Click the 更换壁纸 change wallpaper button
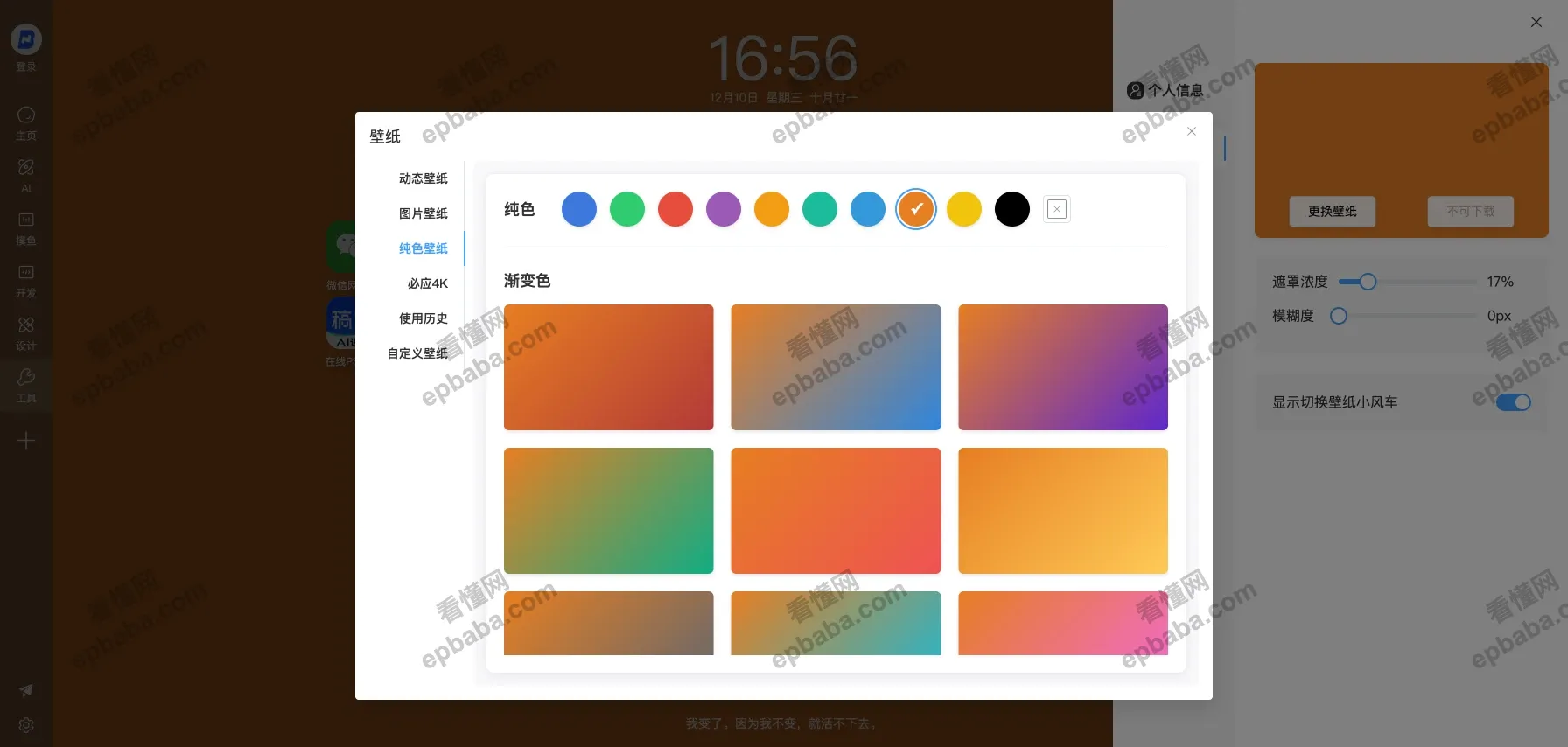1568x747 pixels. point(1333,212)
